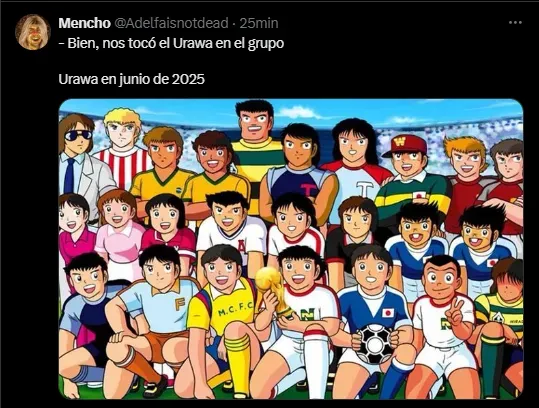This screenshot has width=539, height=408.
Task: Click the peace sign hand gesture
Action: (455, 311)
